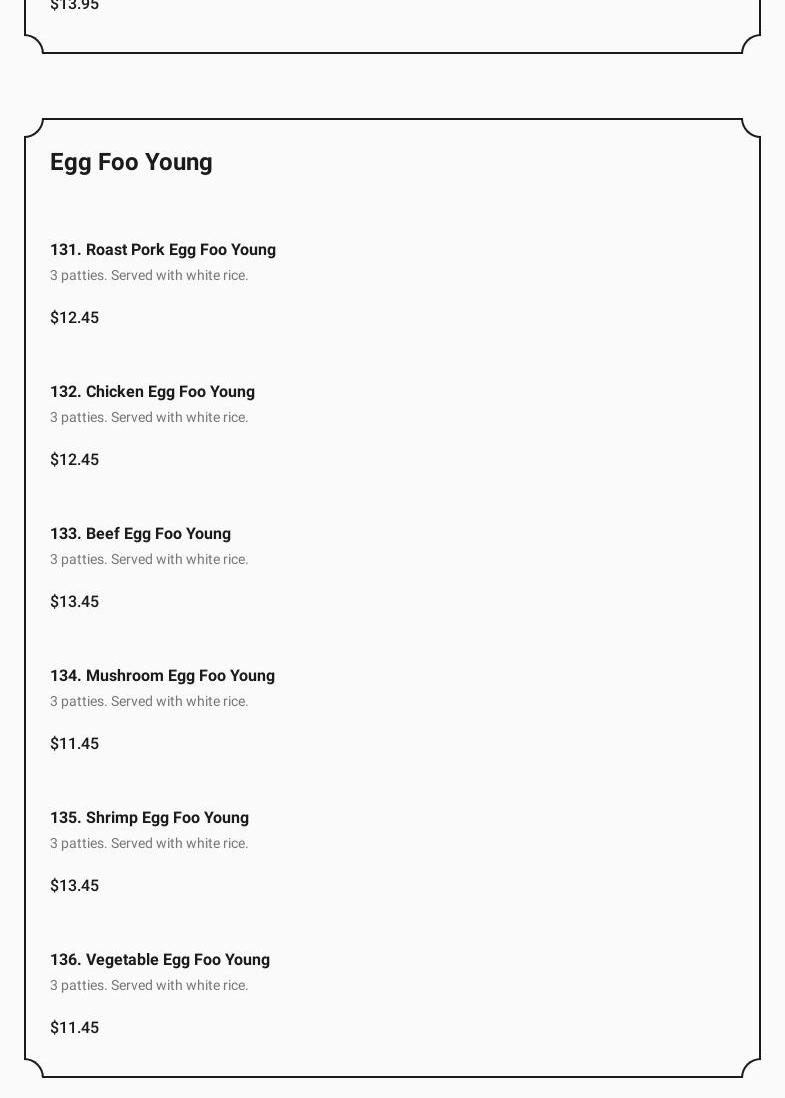
Task: Click the description under Chicken Egg Foo Young
Action: [x=149, y=418]
